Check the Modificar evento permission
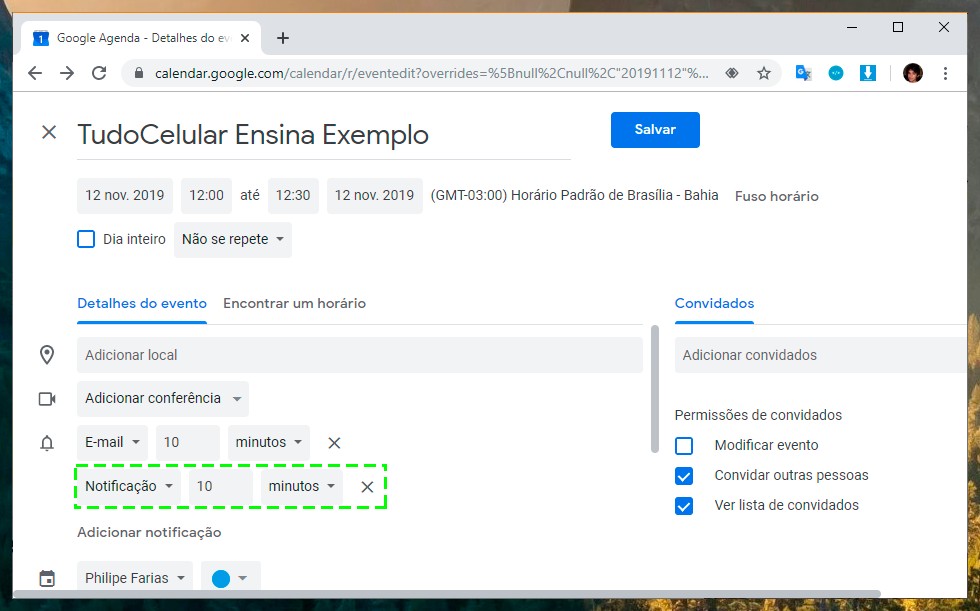This screenshot has height=611, width=980. coord(684,446)
